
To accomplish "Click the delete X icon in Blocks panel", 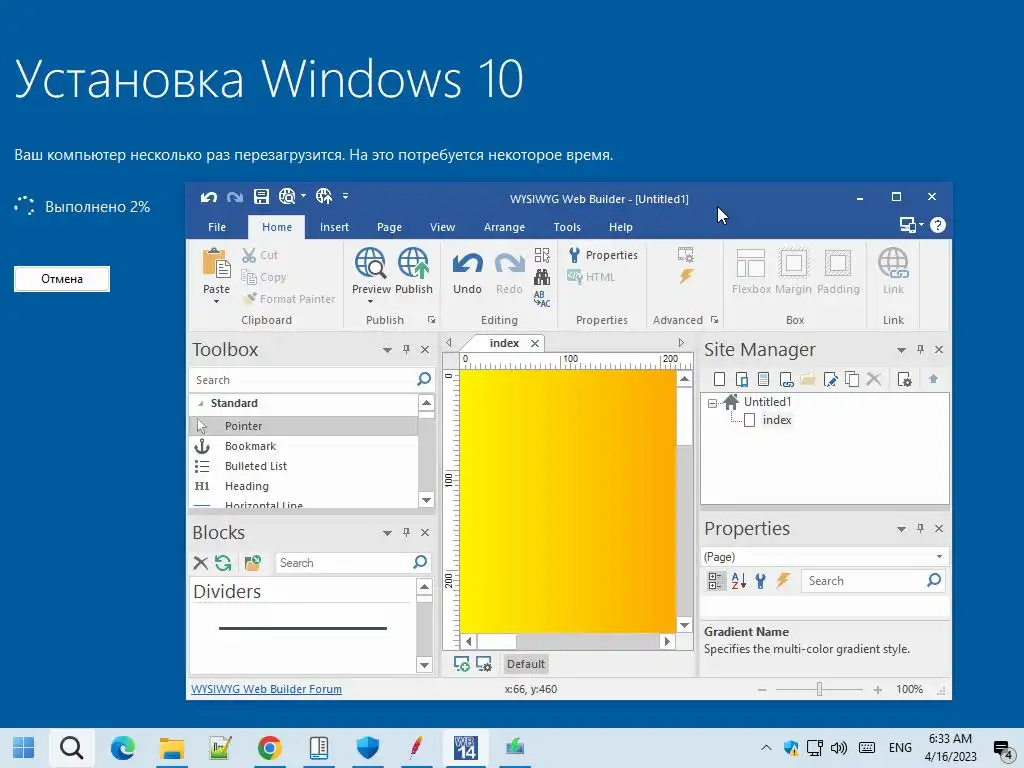I will click(x=200, y=563).
